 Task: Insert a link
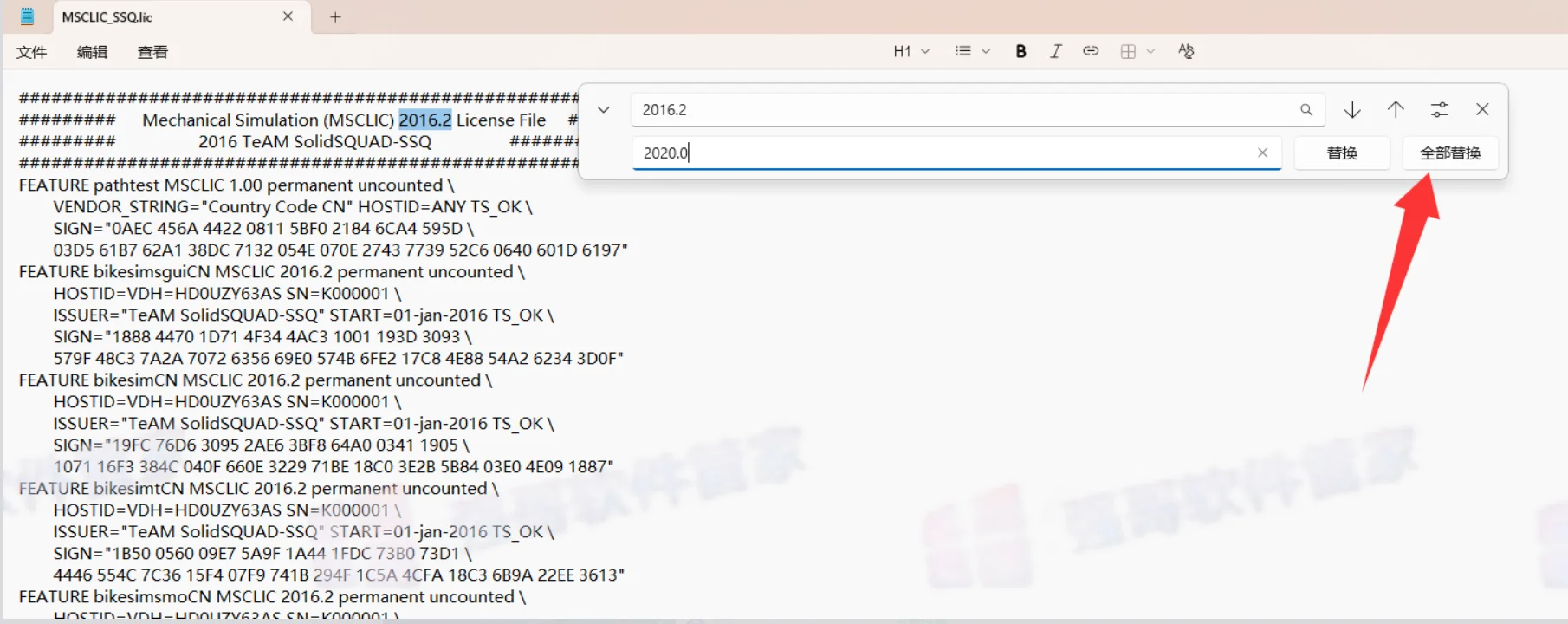[x=1091, y=51]
